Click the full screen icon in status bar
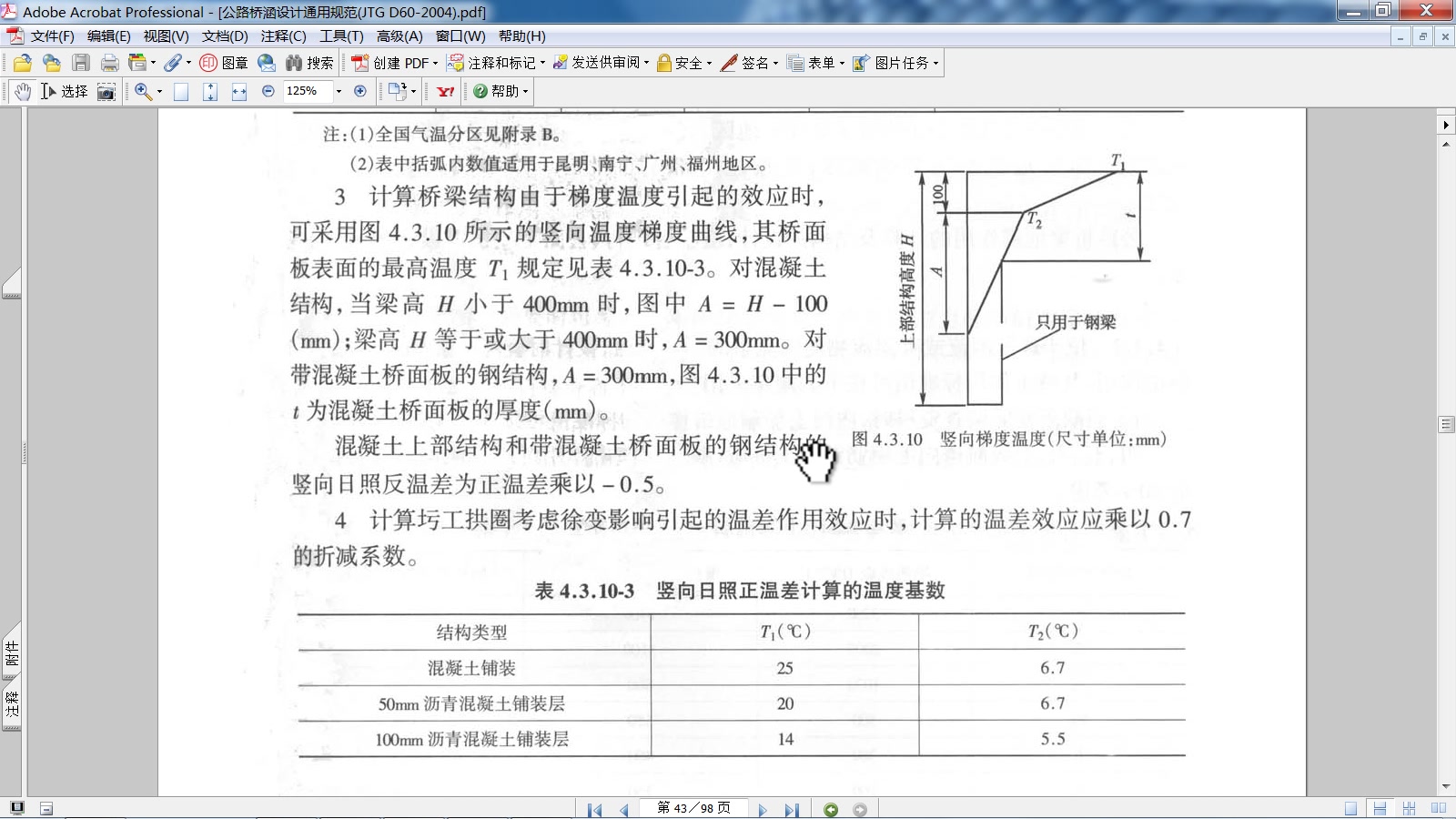 (16, 808)
